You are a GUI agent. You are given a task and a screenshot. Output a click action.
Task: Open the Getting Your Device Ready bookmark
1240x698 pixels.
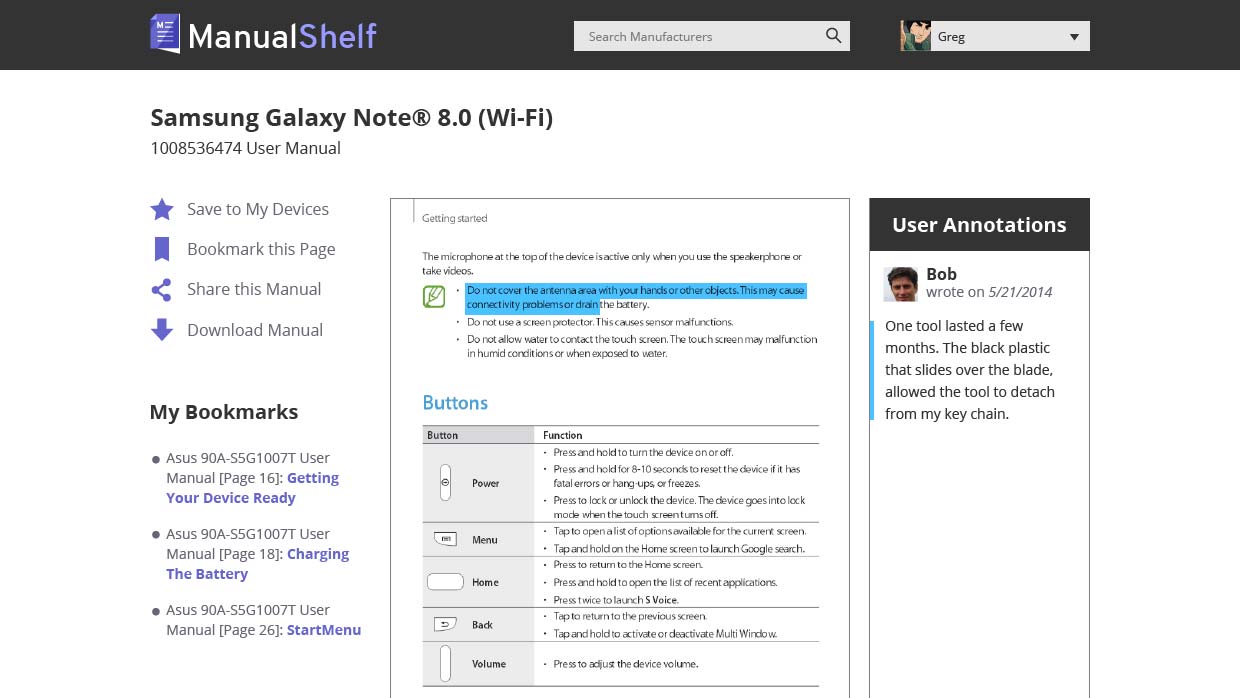[252, 488]
